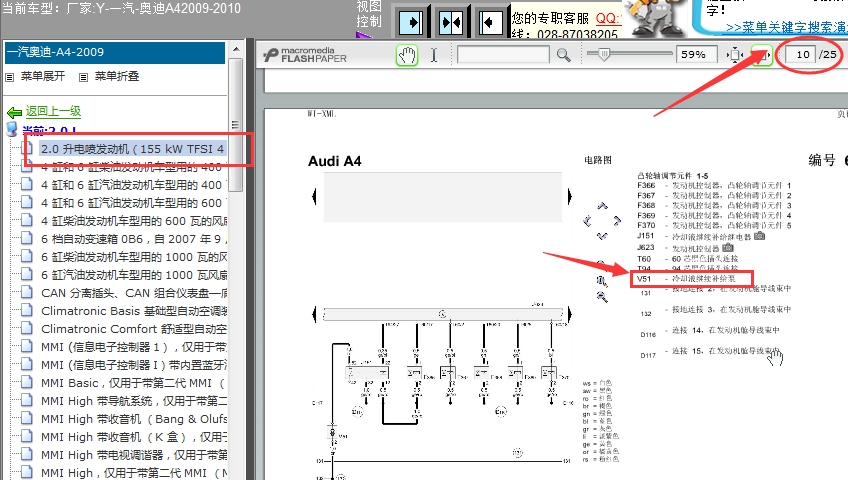Open MMI 带内置蓝牙 item
This screenshot has height=480, width=848.
click(134, 365)
